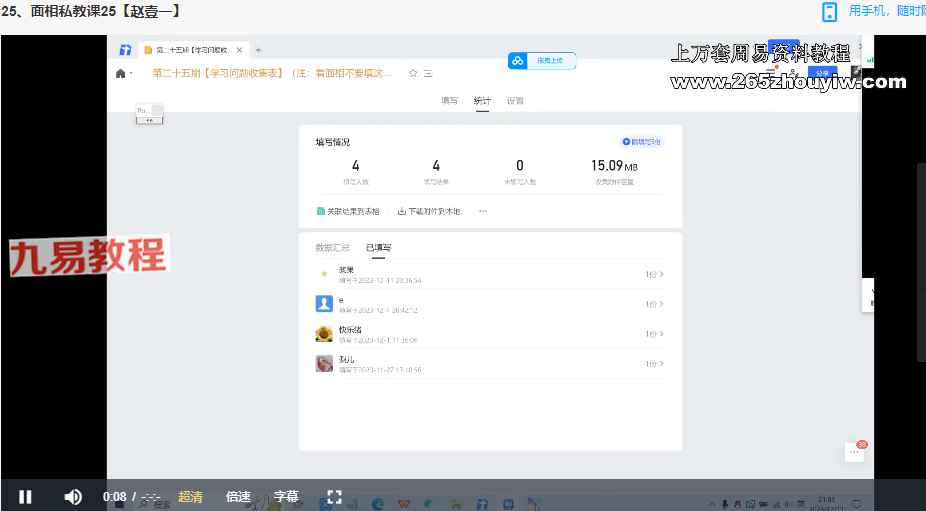926x511 pixels.
Task: Click 下载附件到本地 button
Action: pyautogui.click(x=429, y=211)
